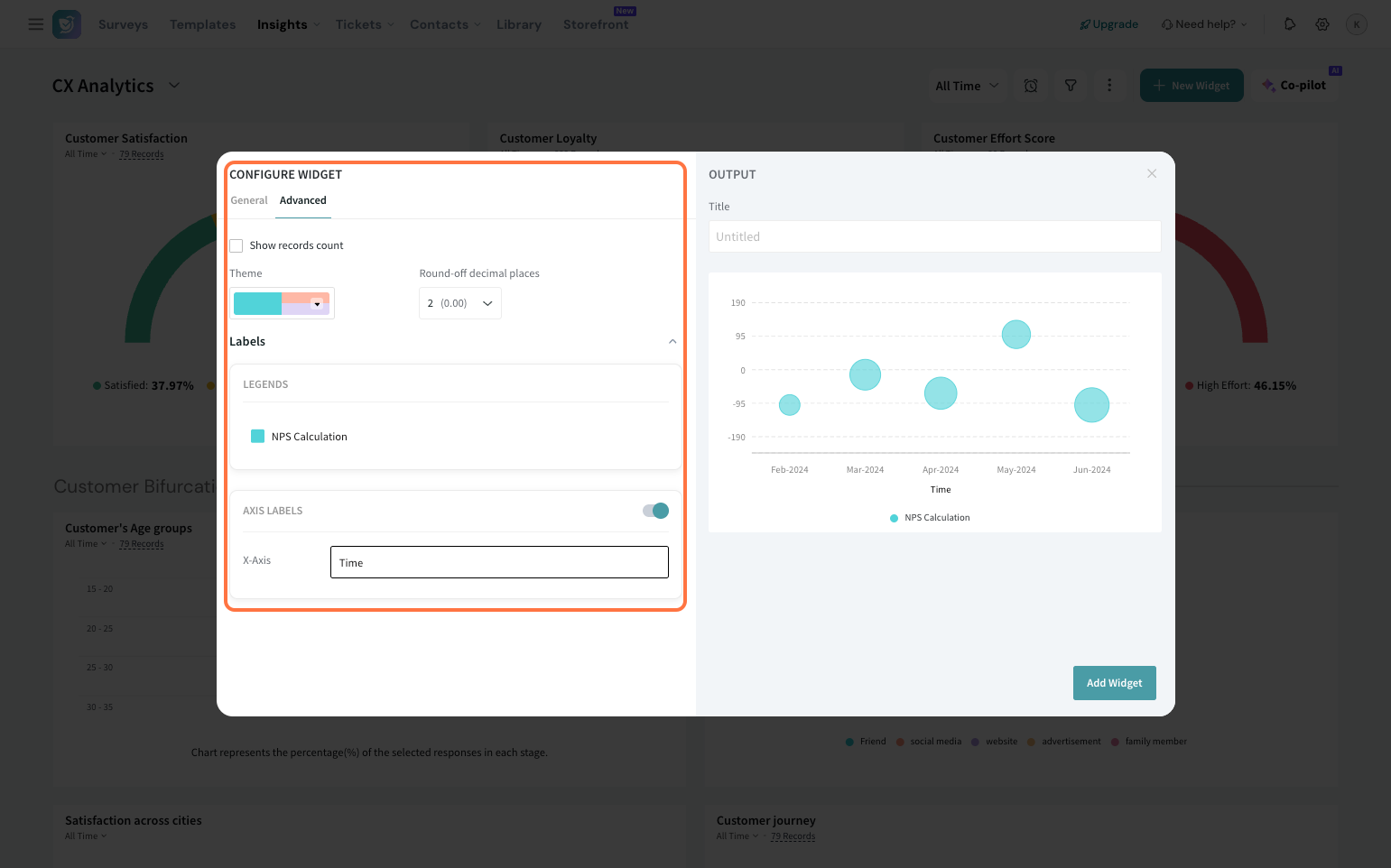Collapse the Labels section
1391x868 pixels.
click(x=672, y=342)
